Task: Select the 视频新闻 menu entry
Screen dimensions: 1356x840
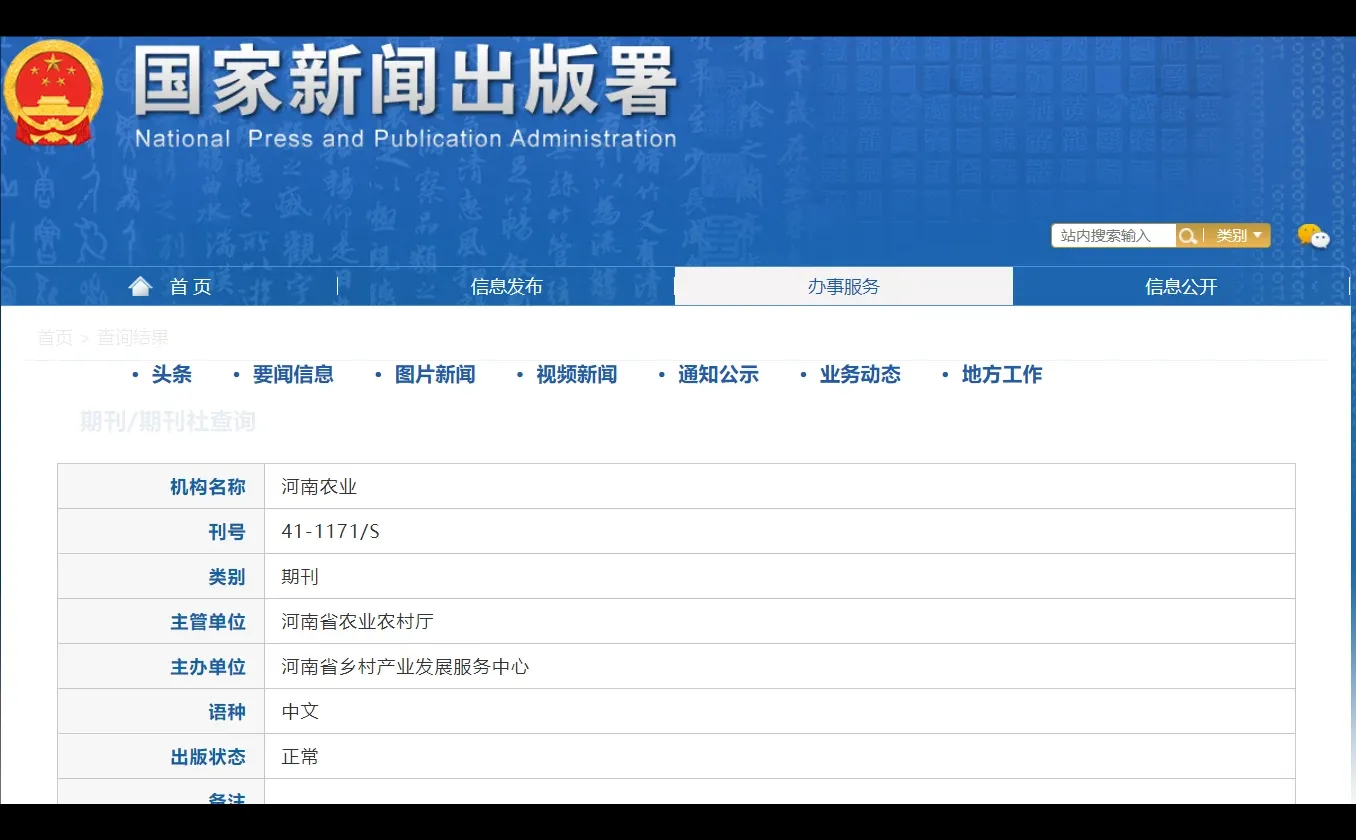Action: [577, 375]
